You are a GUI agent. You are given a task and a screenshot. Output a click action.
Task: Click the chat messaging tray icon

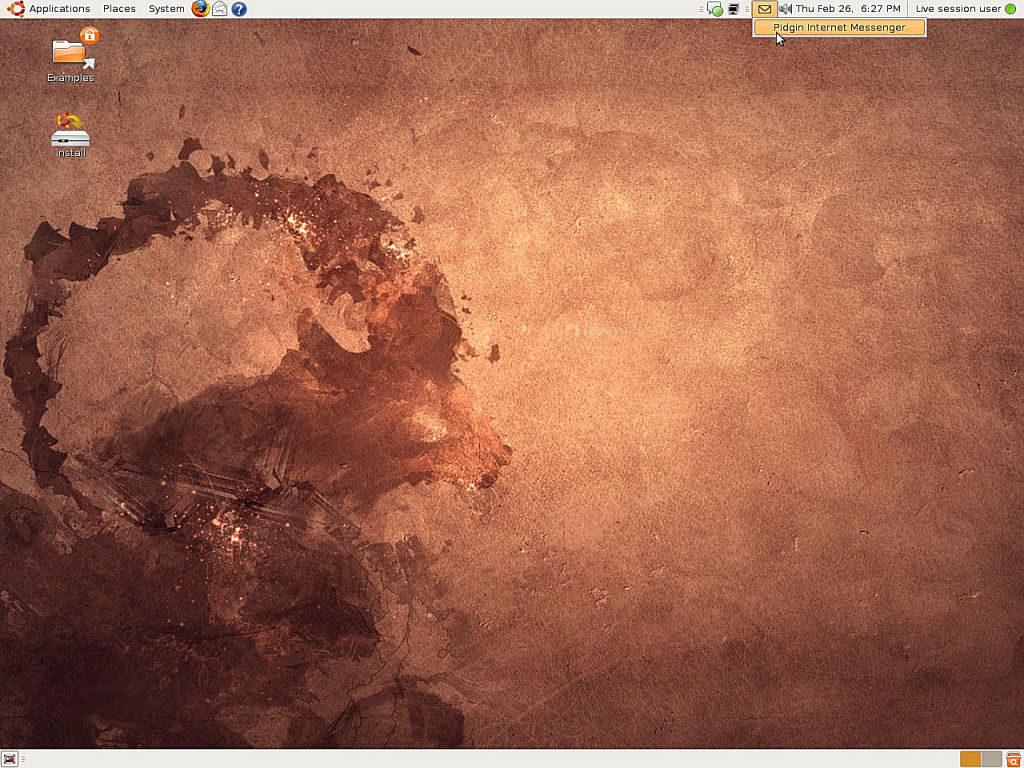tap(713, 9)
